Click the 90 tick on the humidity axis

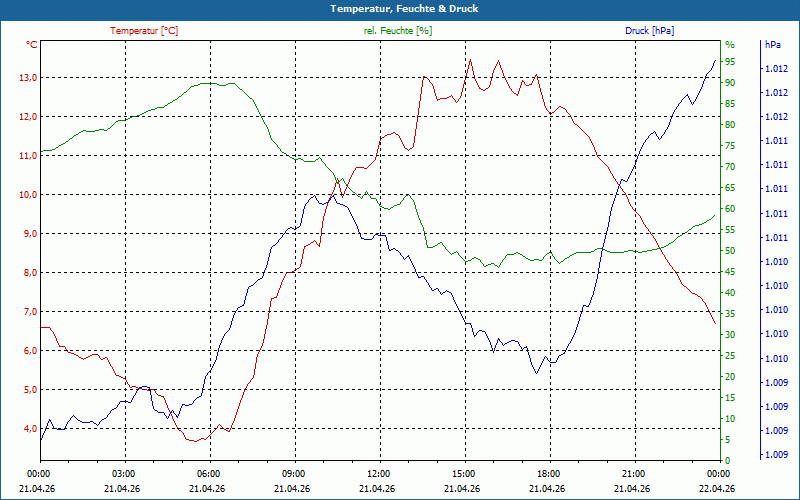(730, 83)
